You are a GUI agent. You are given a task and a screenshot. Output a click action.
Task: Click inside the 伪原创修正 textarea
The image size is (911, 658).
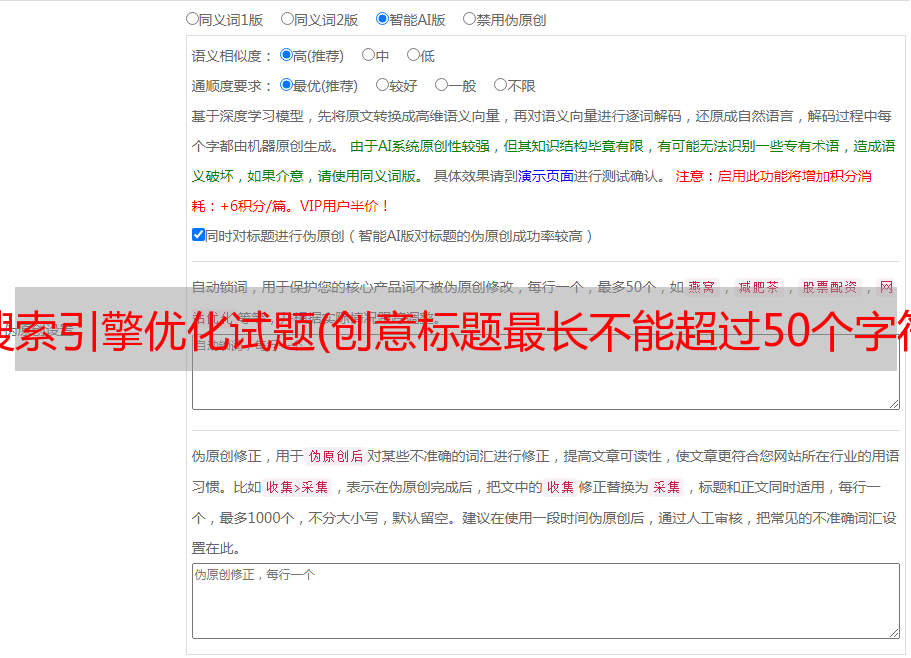546,601
